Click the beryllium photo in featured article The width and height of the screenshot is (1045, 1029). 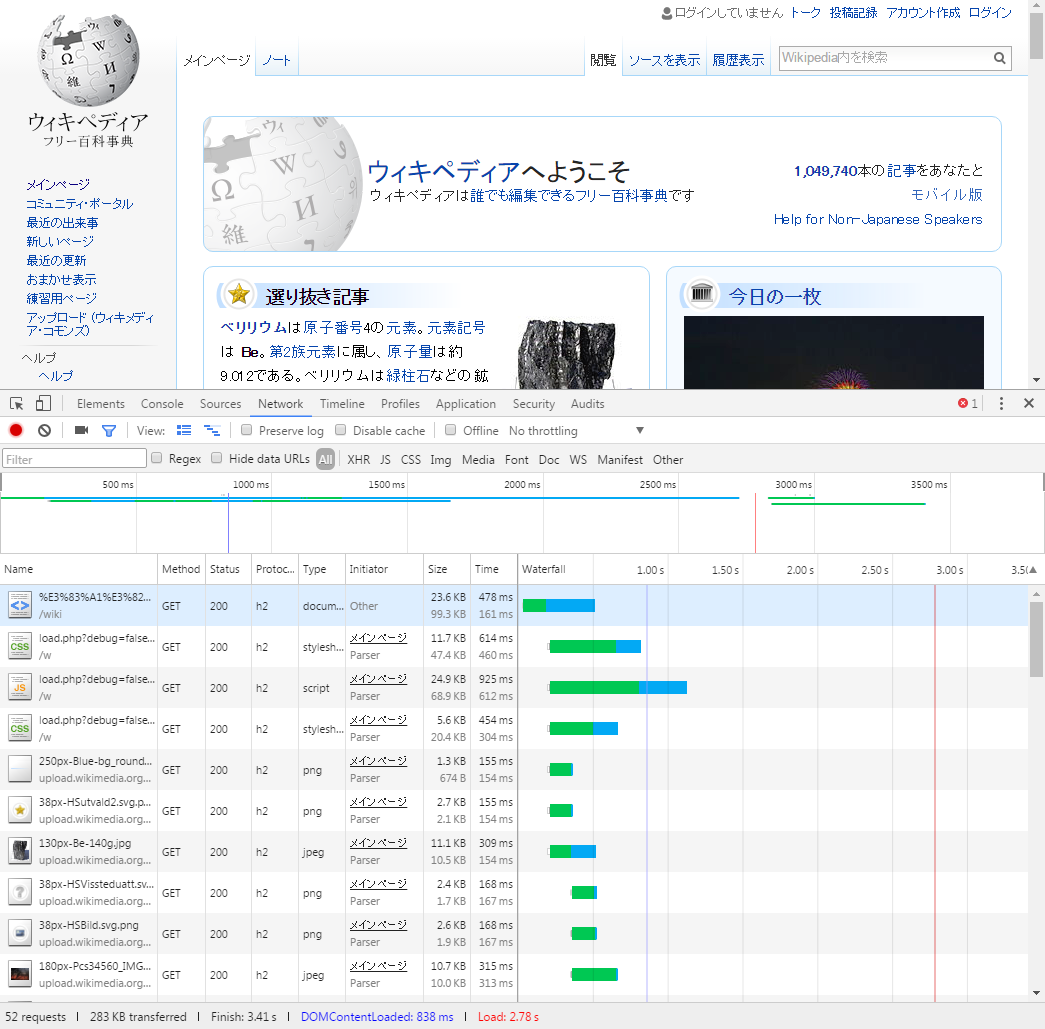pyautogui.click(x=568, y=354)
